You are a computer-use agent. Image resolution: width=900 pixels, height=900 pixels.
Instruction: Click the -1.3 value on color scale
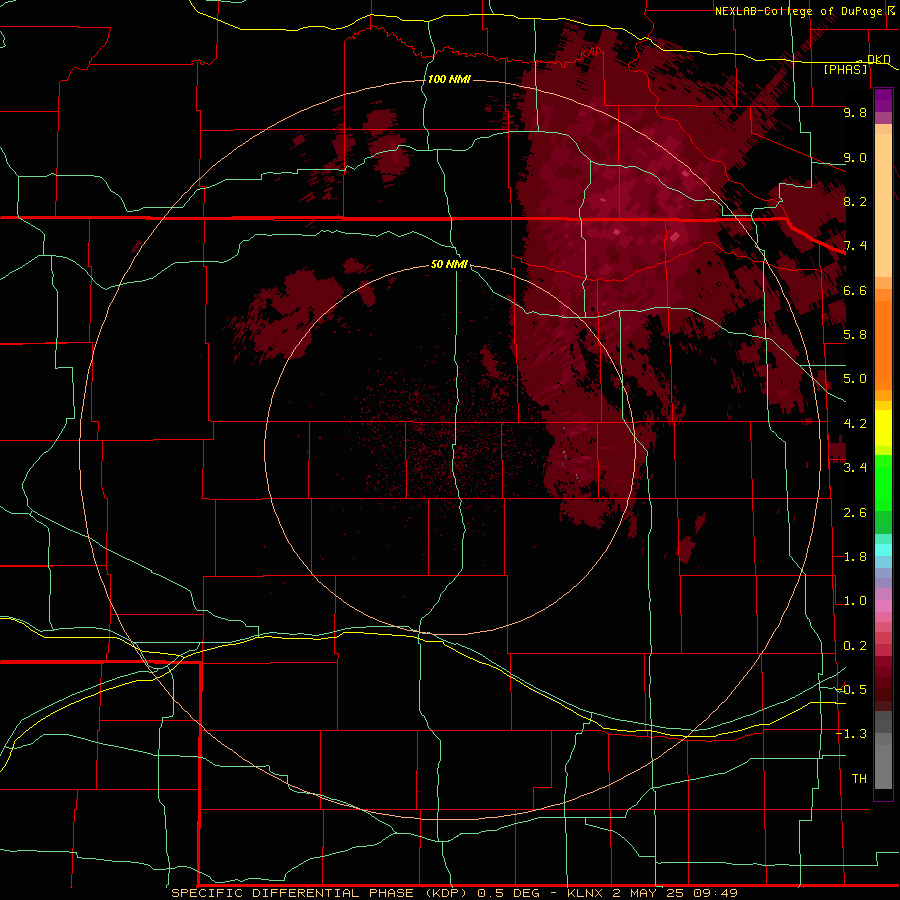click(851, 734)
